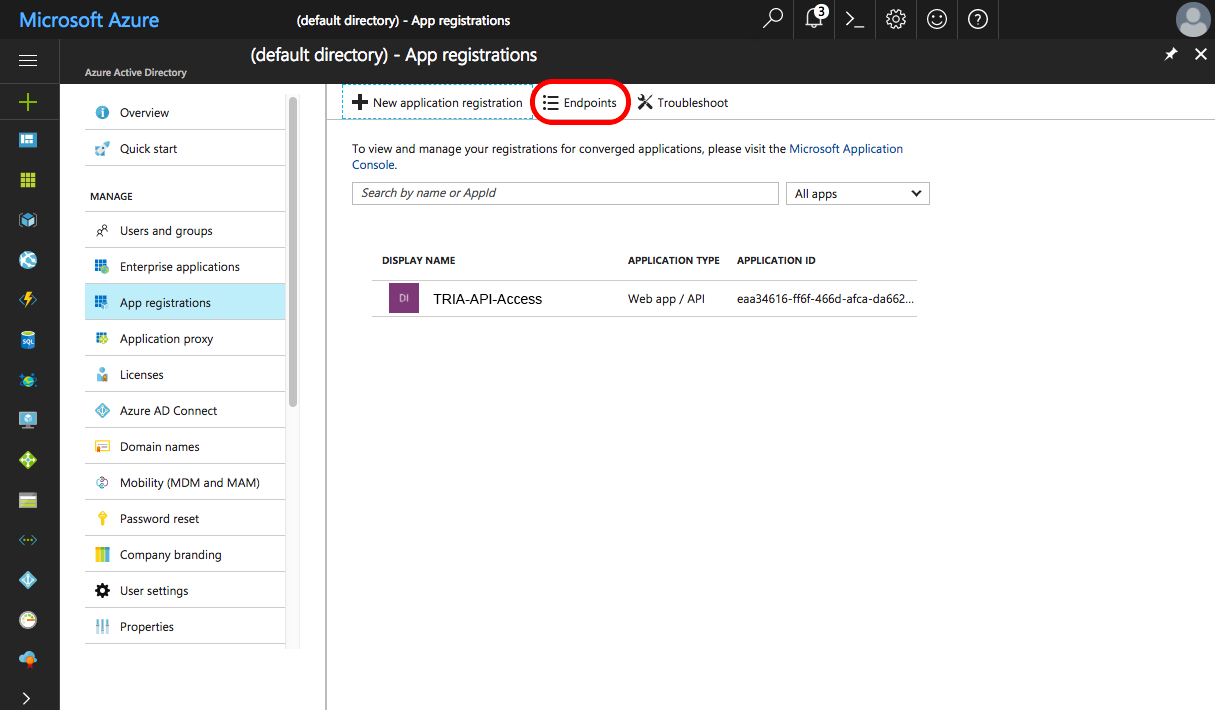This screenshot has height=710, width=1215.
Task: Launch Cloud Shell from the top bar
Action: click(x=855, y=19)
